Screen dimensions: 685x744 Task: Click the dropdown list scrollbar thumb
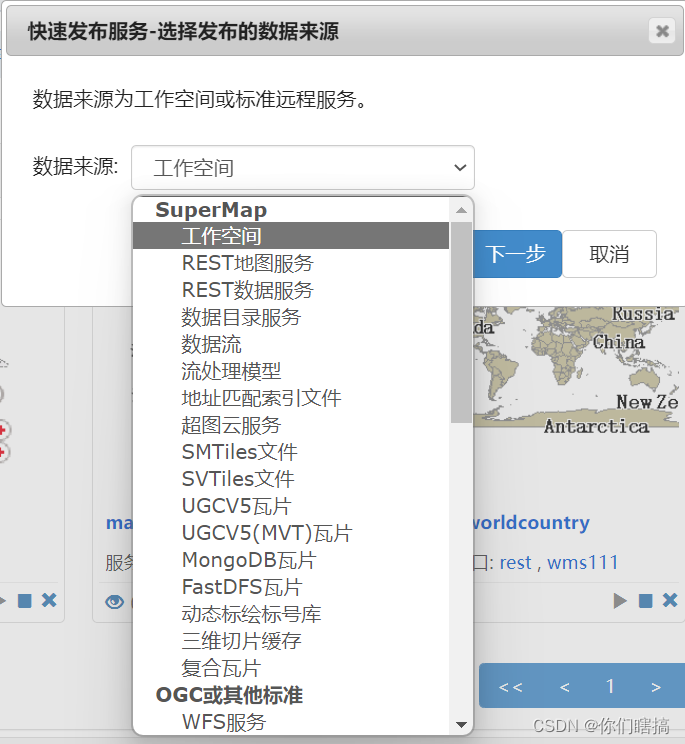(x=461, y=322)
